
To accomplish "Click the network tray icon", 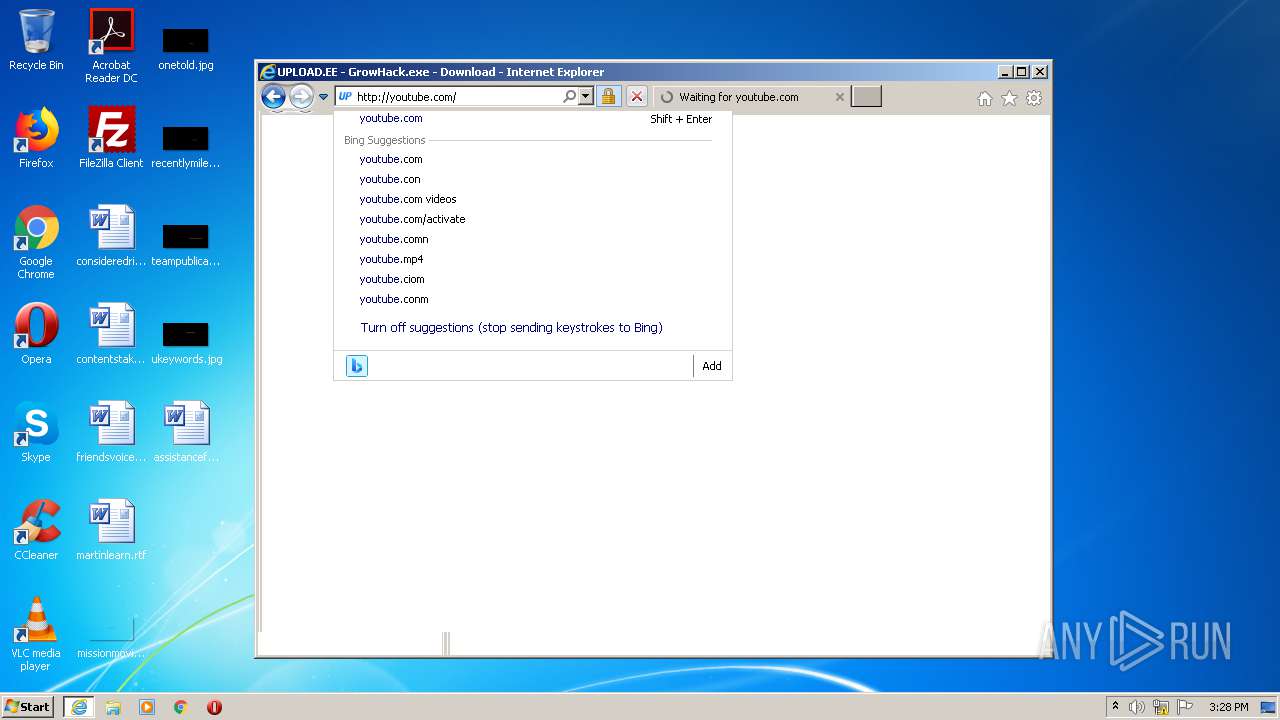I will click(x=1161, y=707).
